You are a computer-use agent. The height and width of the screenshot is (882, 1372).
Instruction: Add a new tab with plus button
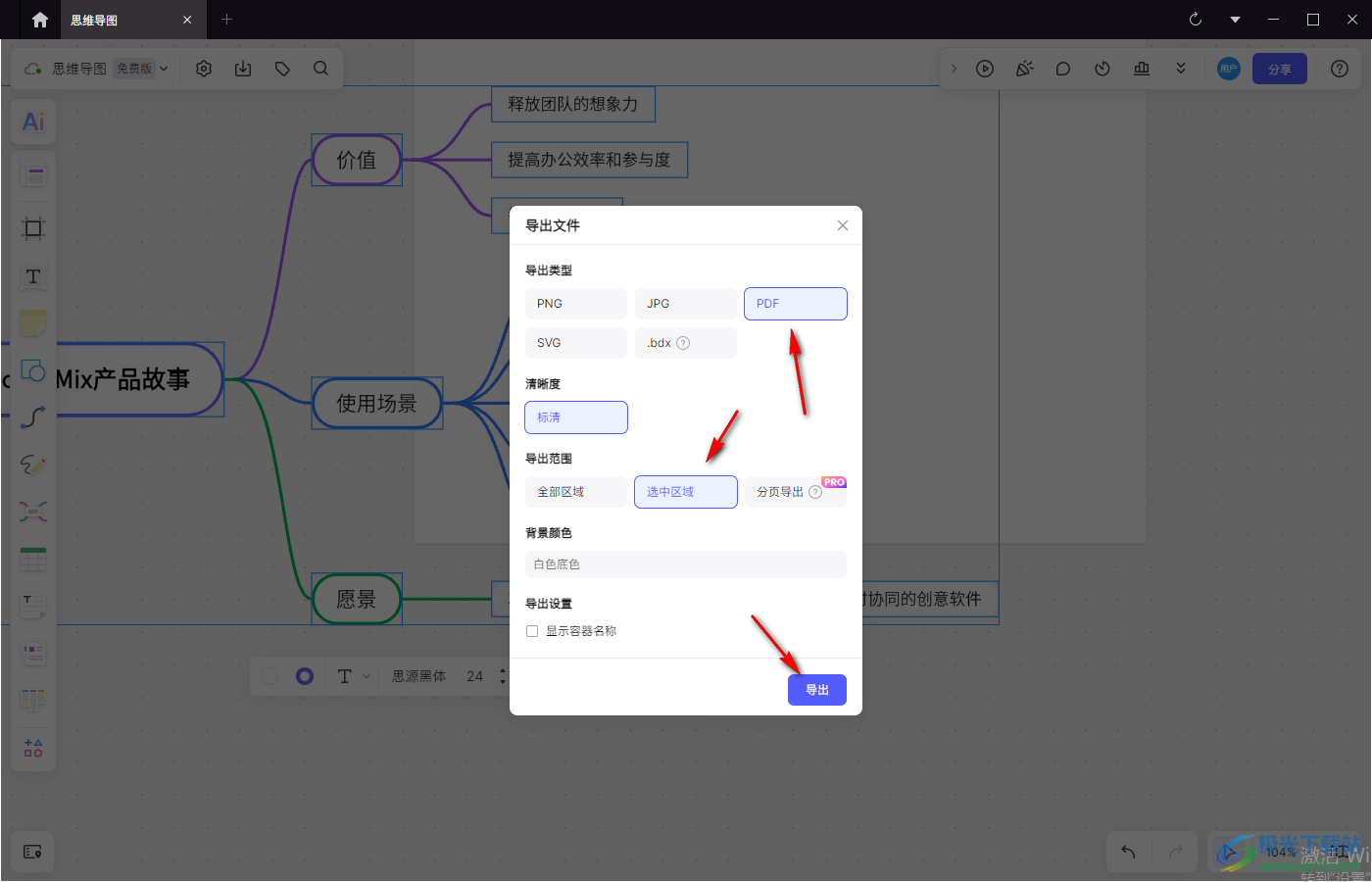226,20
